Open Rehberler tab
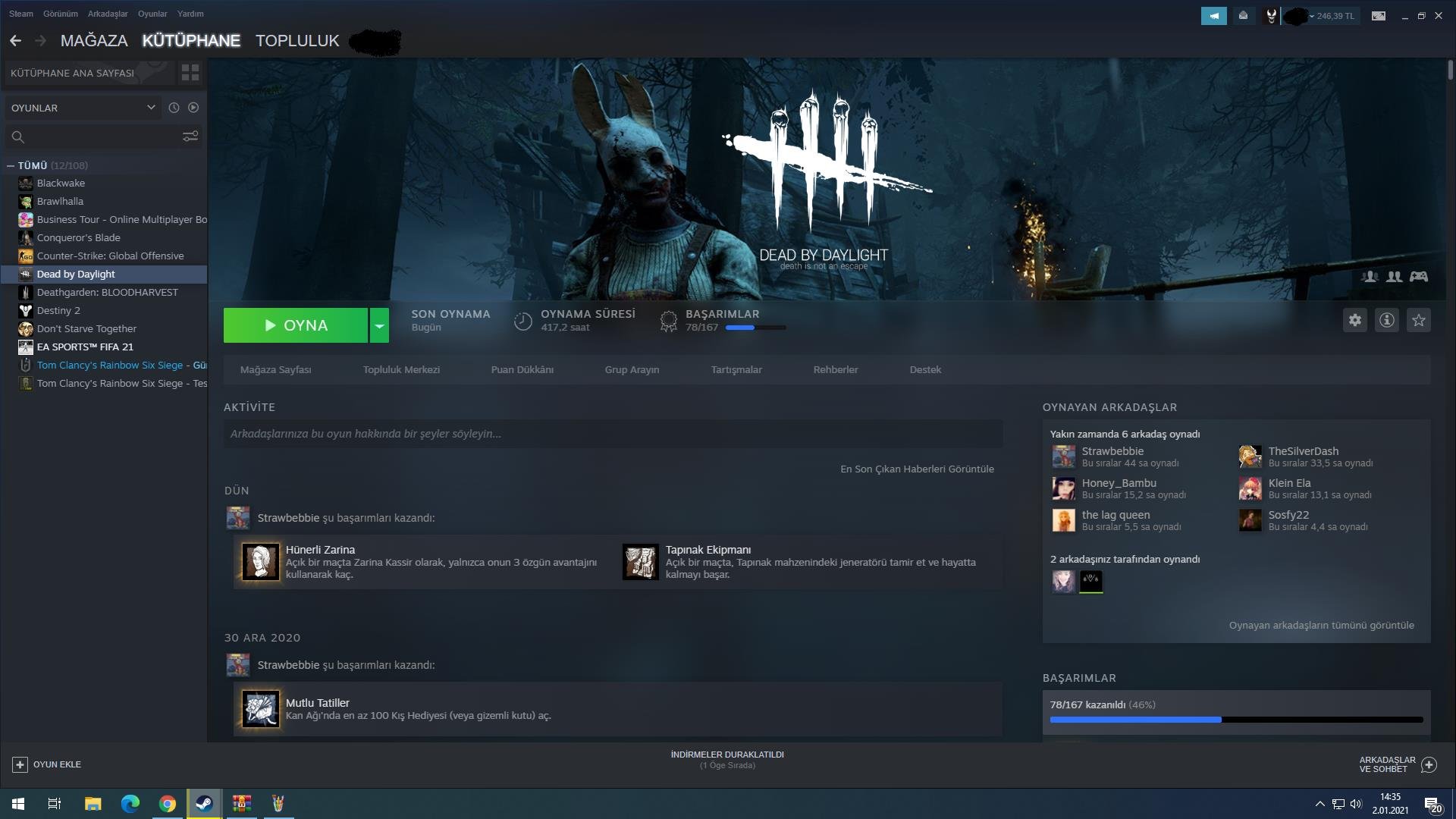The image size is (1456, 819). click(836, 369)
